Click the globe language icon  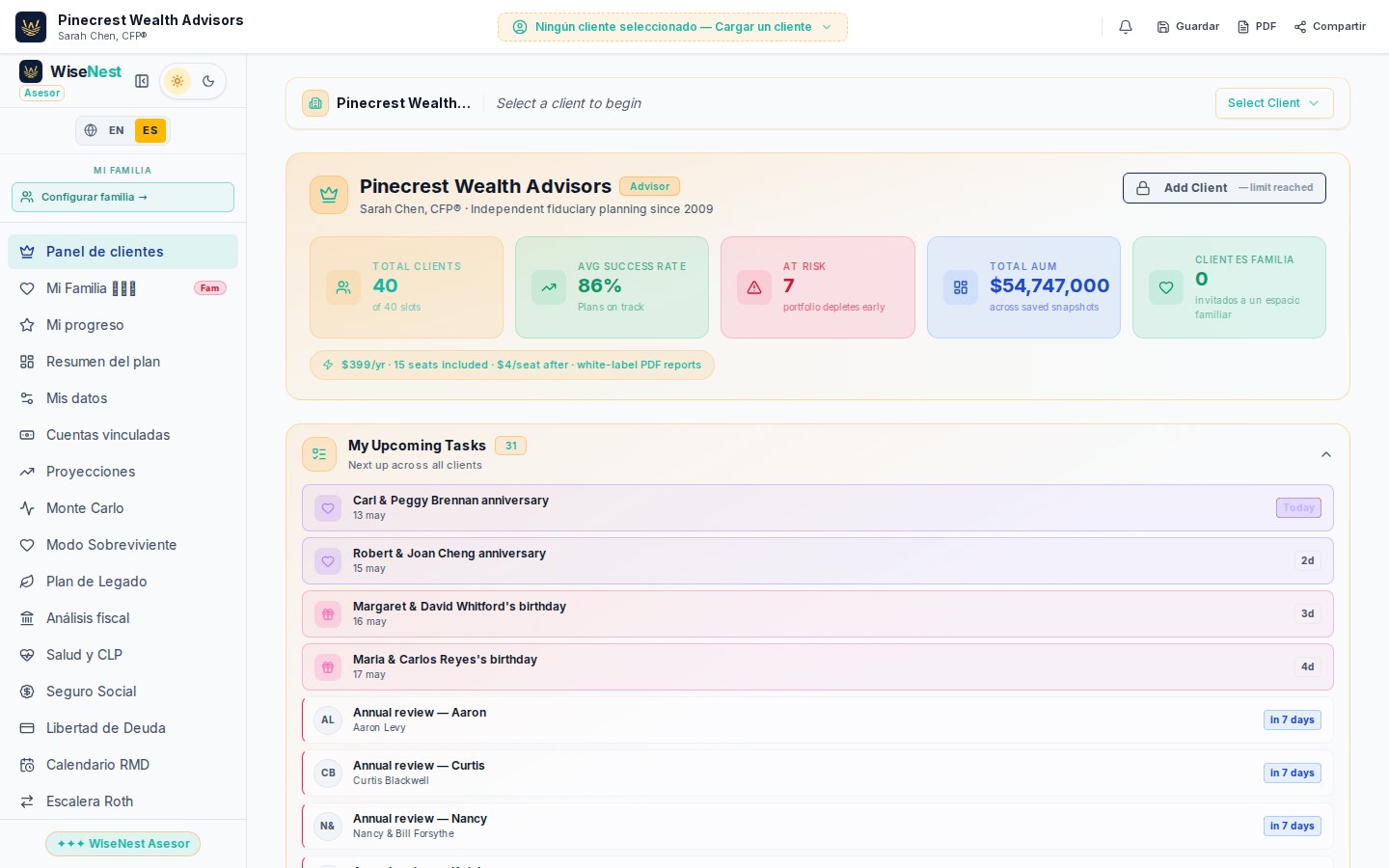point(91,130)
